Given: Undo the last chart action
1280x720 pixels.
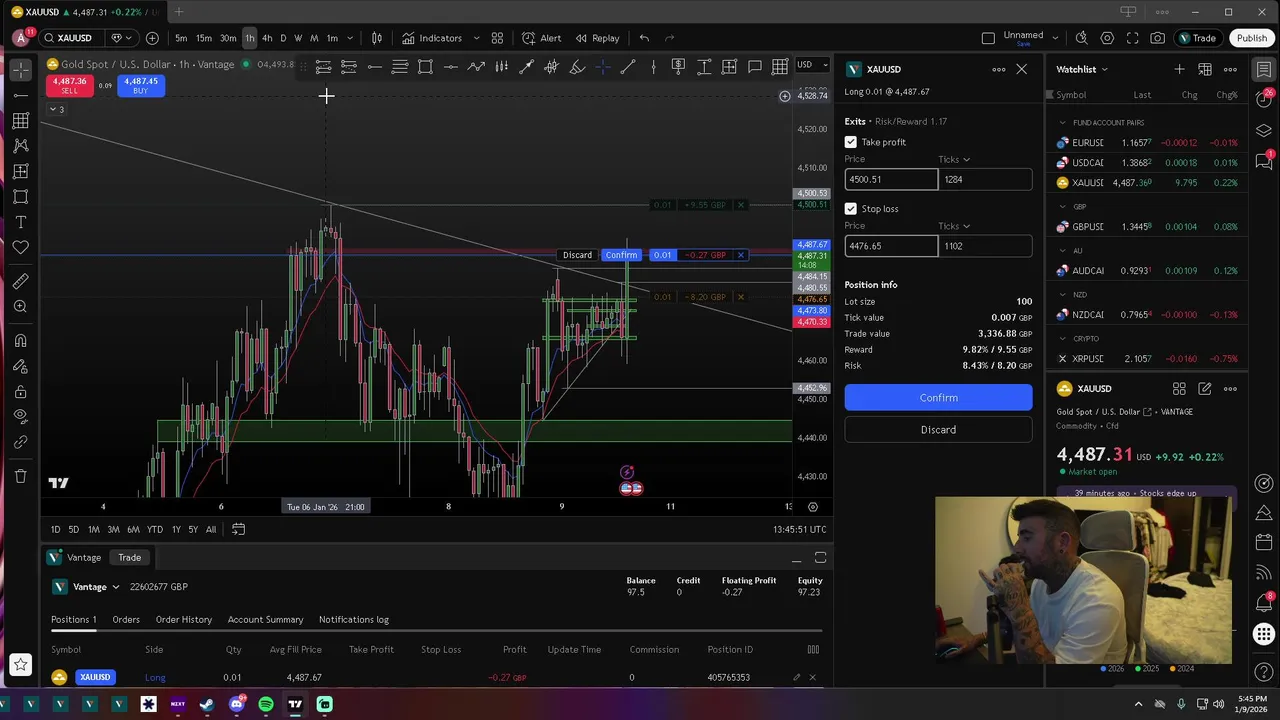Looking at the screenshot, I should coord(644,38).
